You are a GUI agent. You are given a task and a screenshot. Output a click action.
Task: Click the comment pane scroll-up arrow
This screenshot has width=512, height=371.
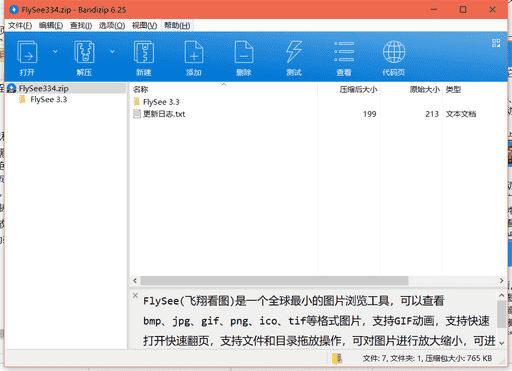[501, 295]
